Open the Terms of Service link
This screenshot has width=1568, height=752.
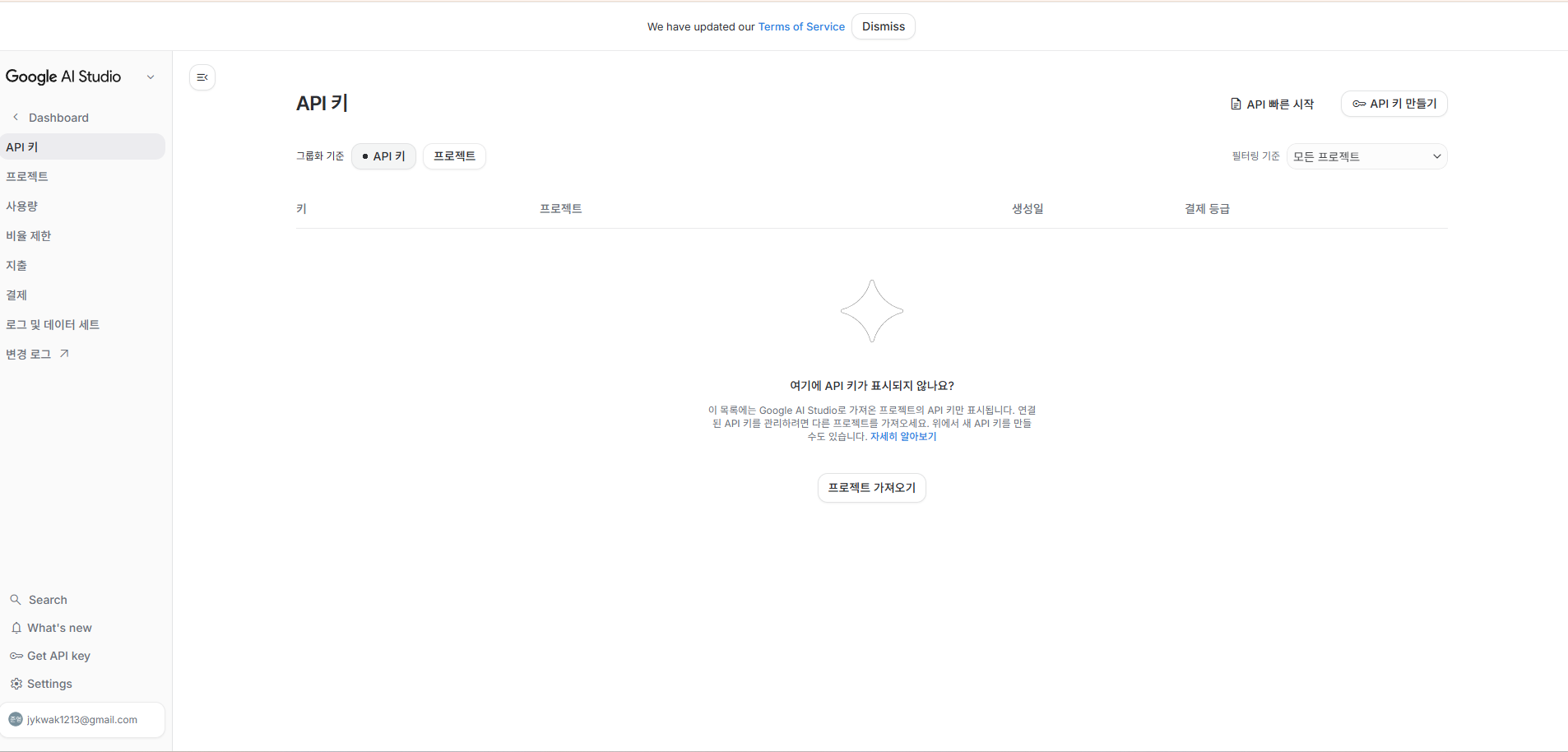coord(801,26)
